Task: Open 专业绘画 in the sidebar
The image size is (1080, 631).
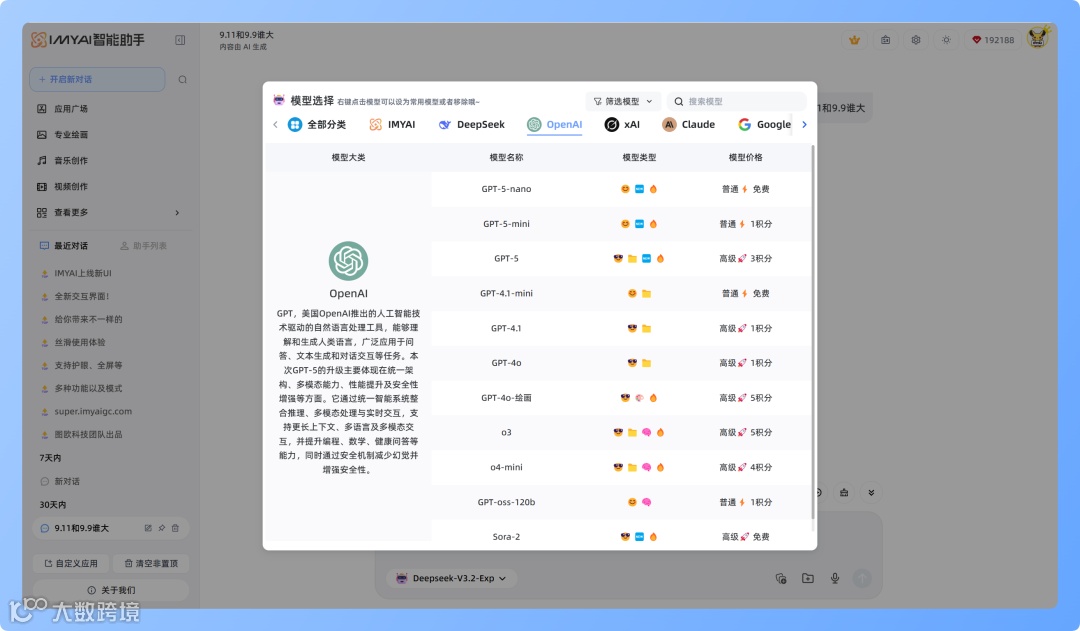Action: tap(70, 135)
